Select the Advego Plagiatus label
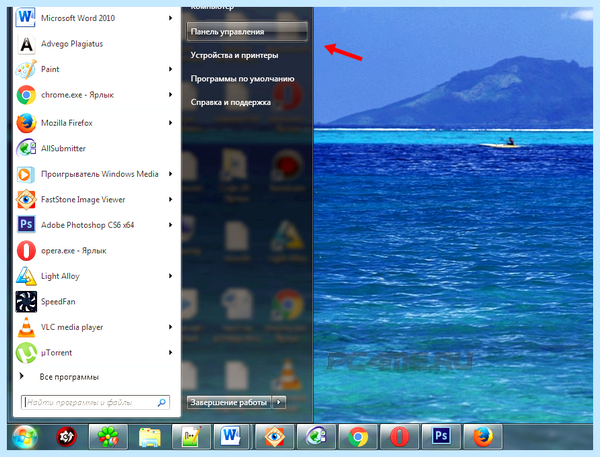This screenshot has width=600, height=457. click(x=72, y=44)
